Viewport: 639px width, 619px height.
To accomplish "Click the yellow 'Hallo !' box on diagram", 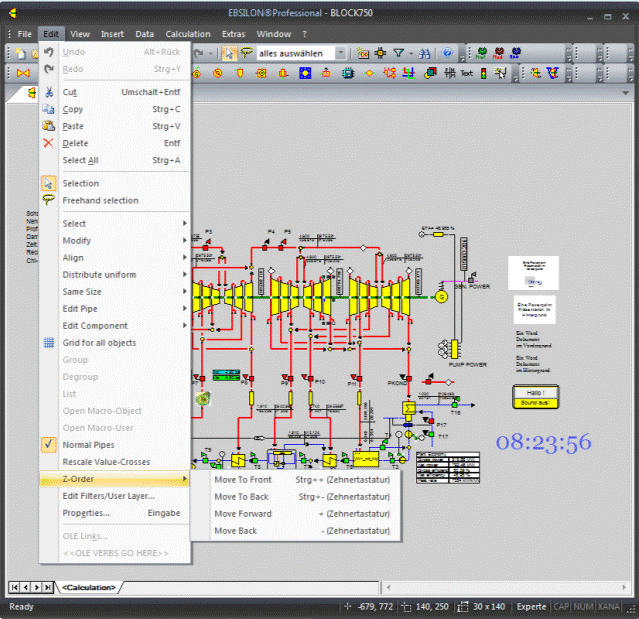I will [x=534, y=392].
